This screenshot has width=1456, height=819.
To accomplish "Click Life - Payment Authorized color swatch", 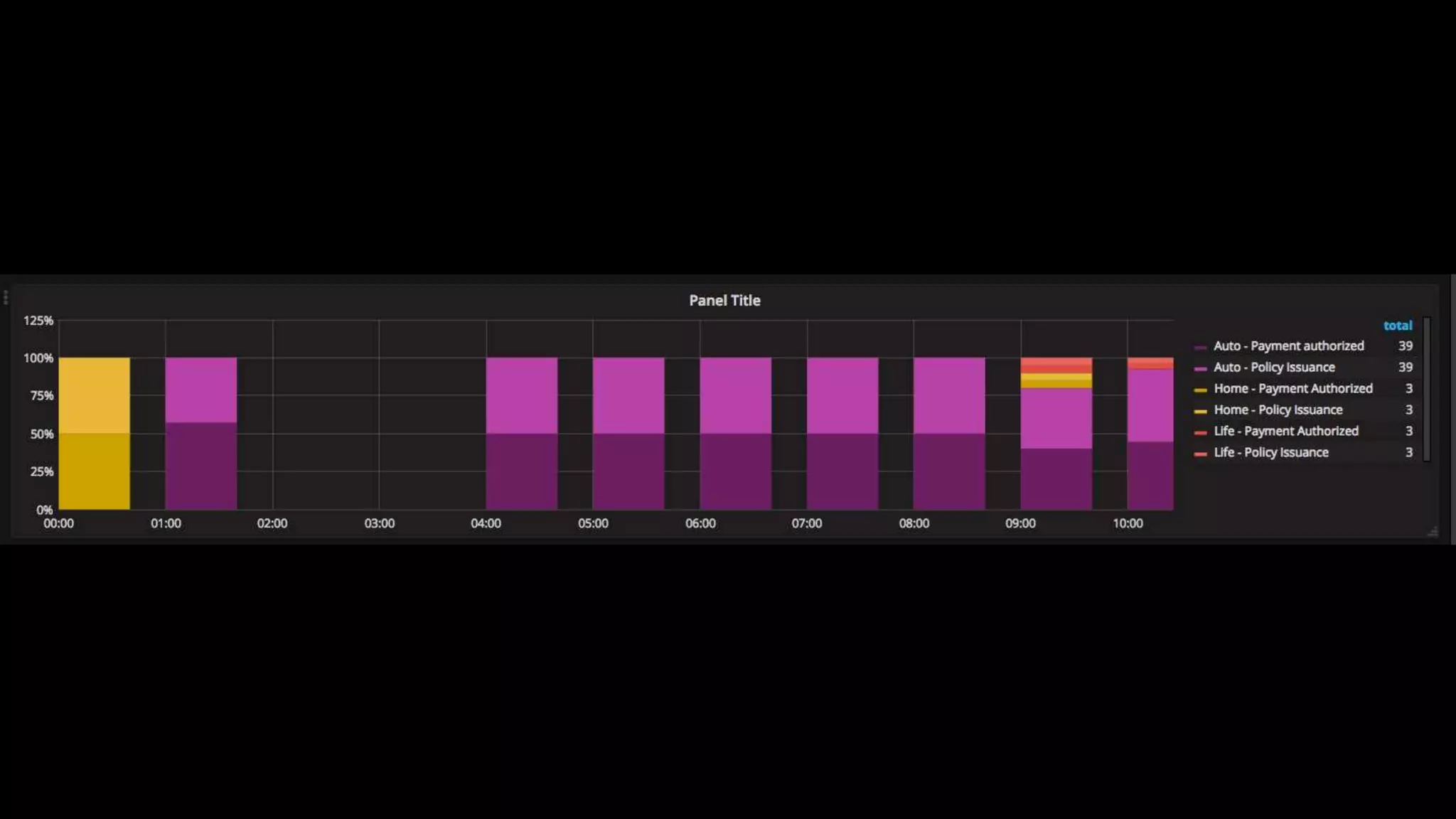I will click(x=1201, y=432).
